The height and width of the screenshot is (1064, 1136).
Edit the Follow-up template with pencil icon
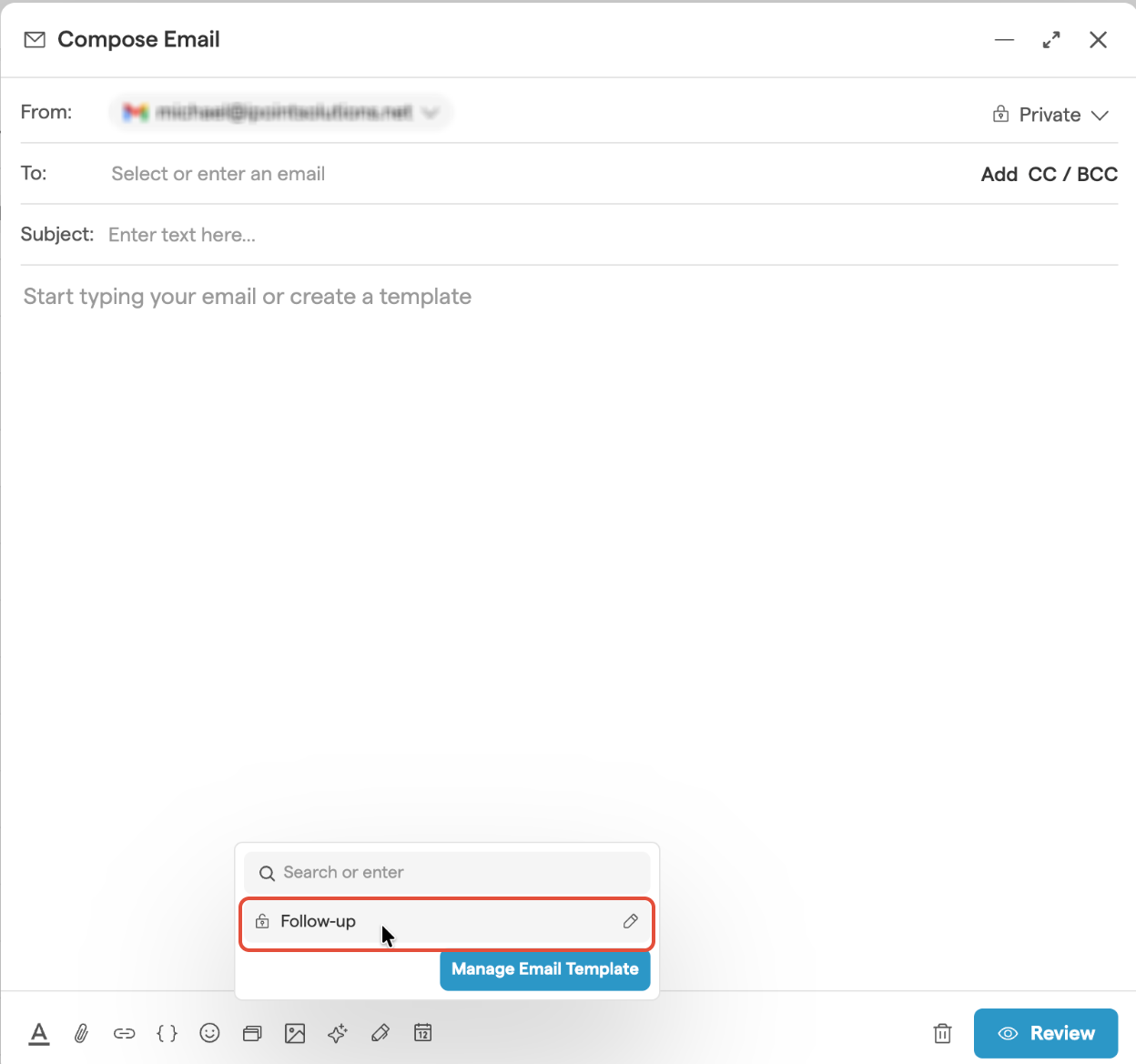pyautogui.click(x=630, y=921)
